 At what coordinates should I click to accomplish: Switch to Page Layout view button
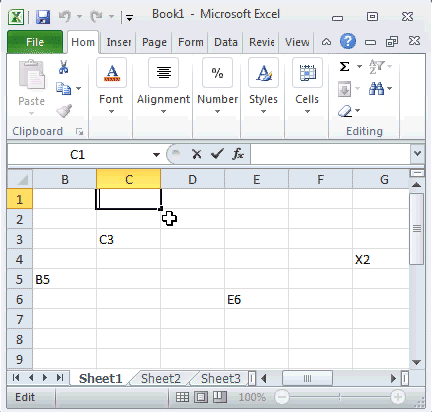tap(201, 397)
